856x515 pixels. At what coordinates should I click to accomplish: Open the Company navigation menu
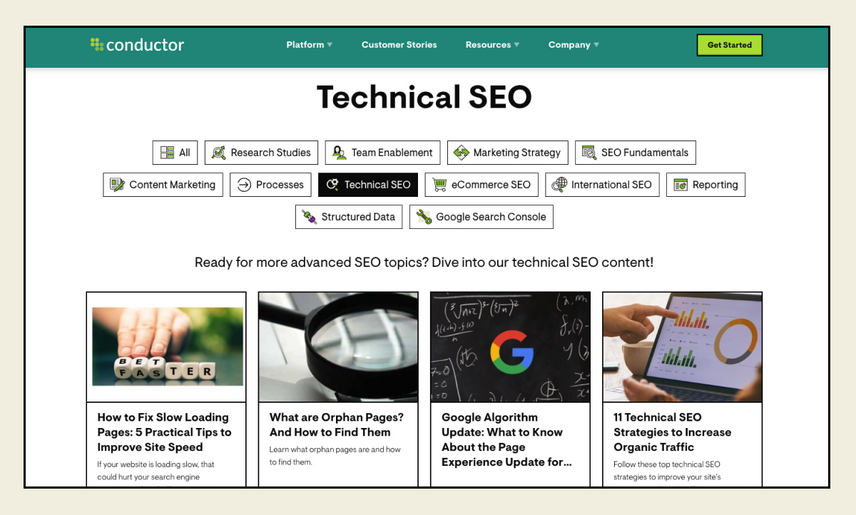[x=573, y=45]
